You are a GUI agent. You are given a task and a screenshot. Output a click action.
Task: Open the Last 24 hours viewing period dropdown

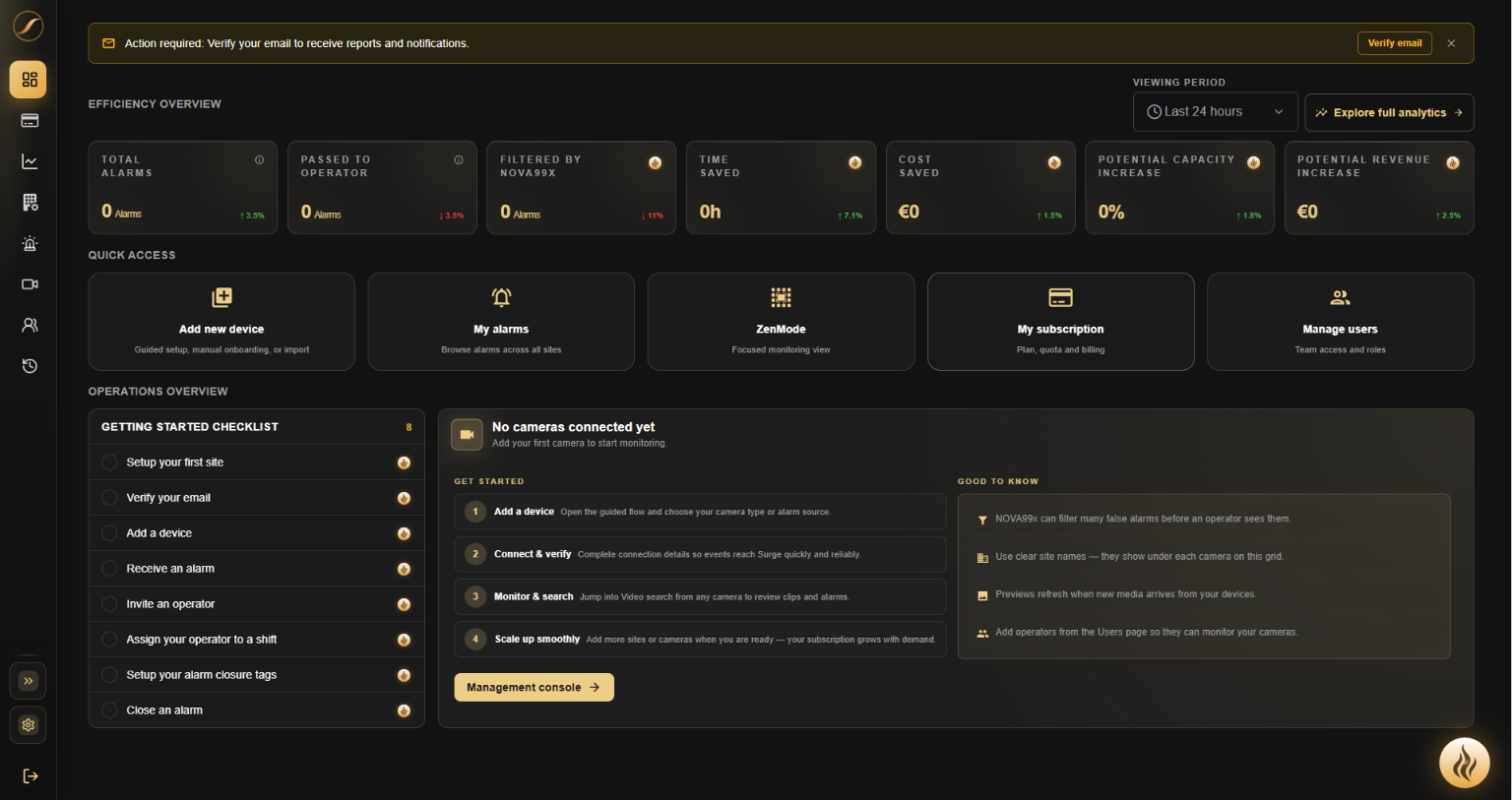[x=1215, y=112]
